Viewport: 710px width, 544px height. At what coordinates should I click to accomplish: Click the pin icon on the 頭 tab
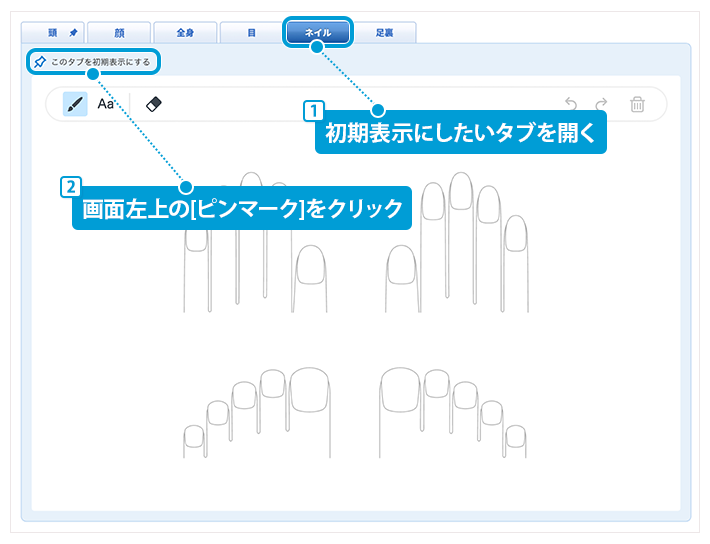[x=73, y=33]
